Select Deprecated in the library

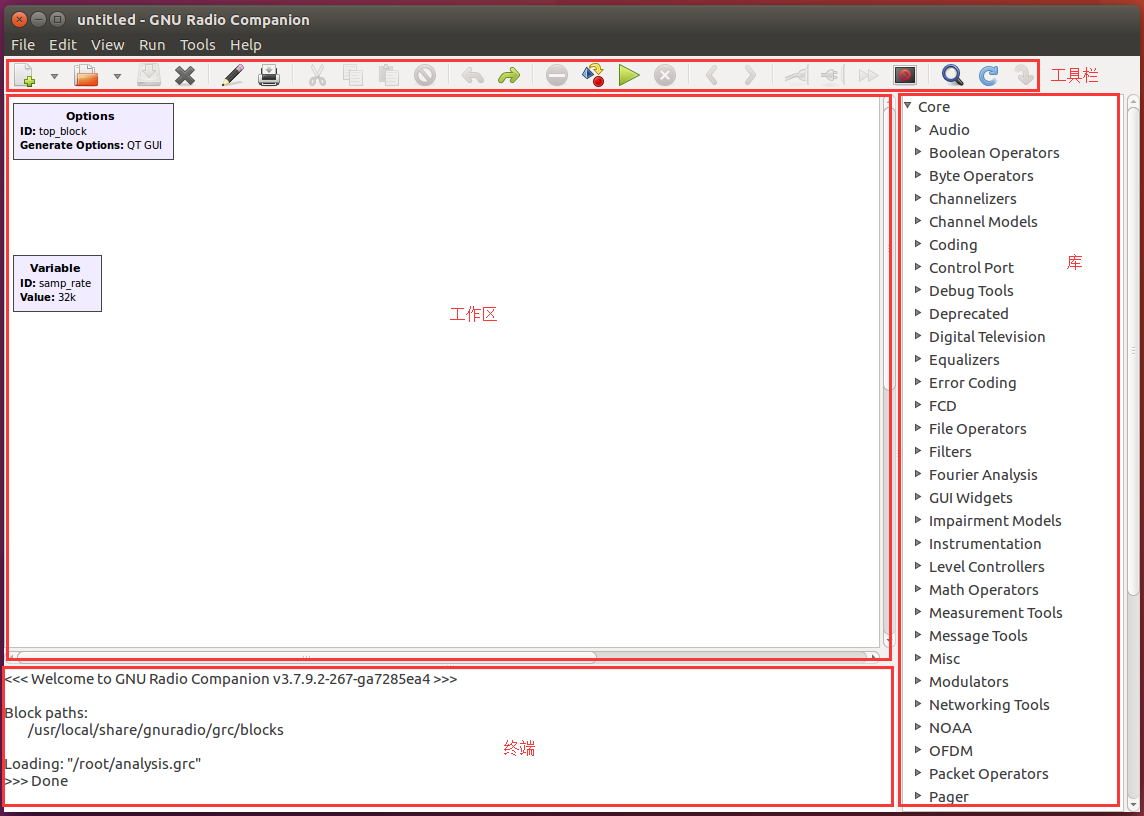[968, 314]
